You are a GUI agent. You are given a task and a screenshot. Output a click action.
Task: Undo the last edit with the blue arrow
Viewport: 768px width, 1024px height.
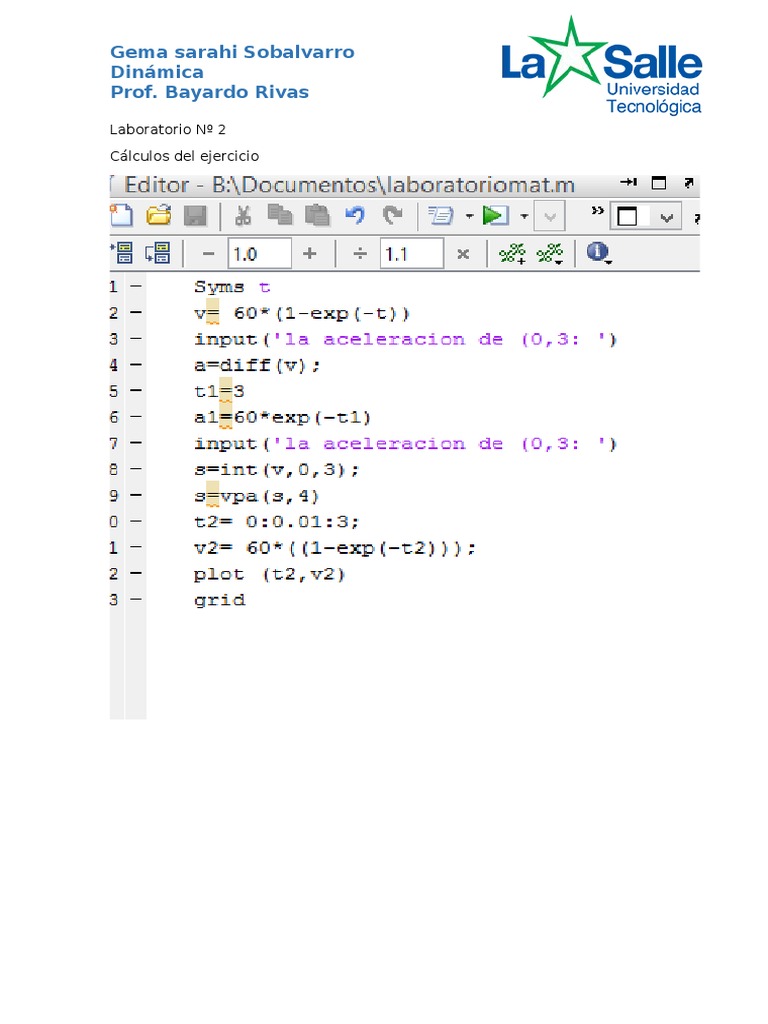(355, 216)
